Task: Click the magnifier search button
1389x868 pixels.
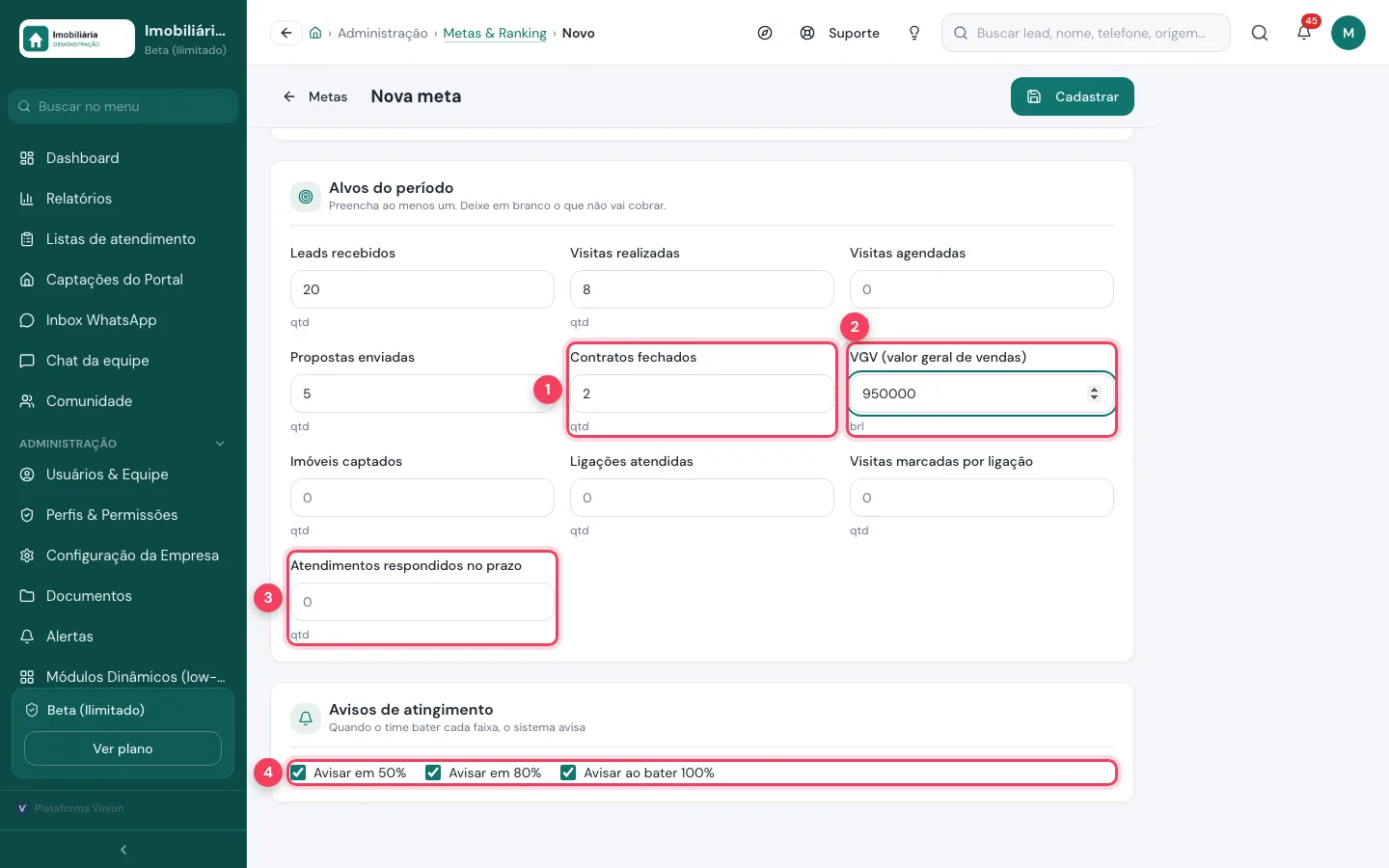Action: click(1260, 33)
